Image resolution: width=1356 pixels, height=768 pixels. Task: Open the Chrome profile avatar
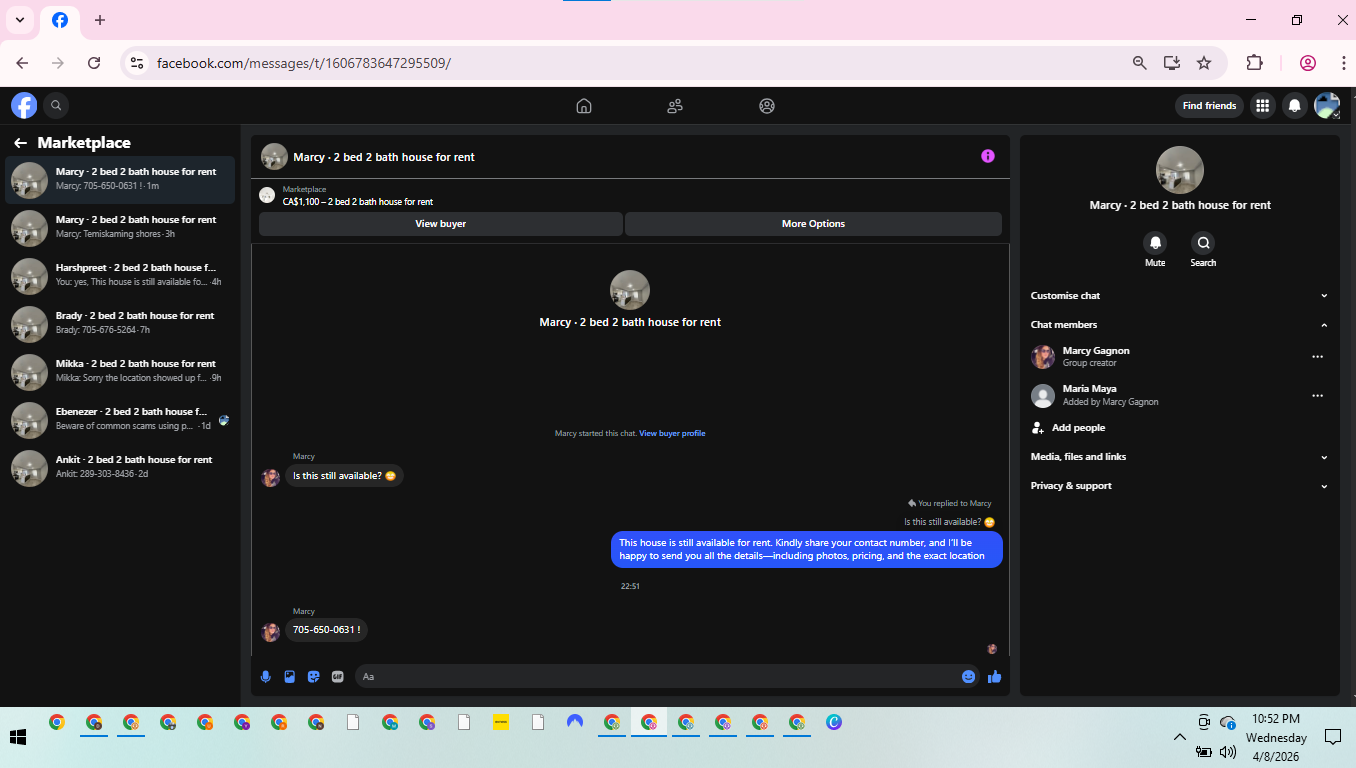tap(1308, 63)
